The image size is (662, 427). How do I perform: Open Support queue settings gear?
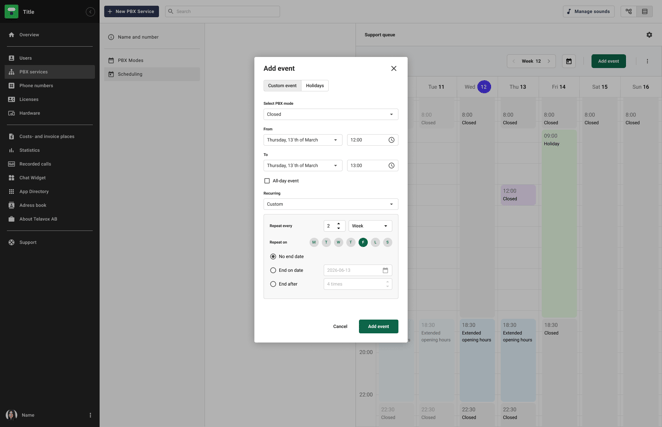649,35
